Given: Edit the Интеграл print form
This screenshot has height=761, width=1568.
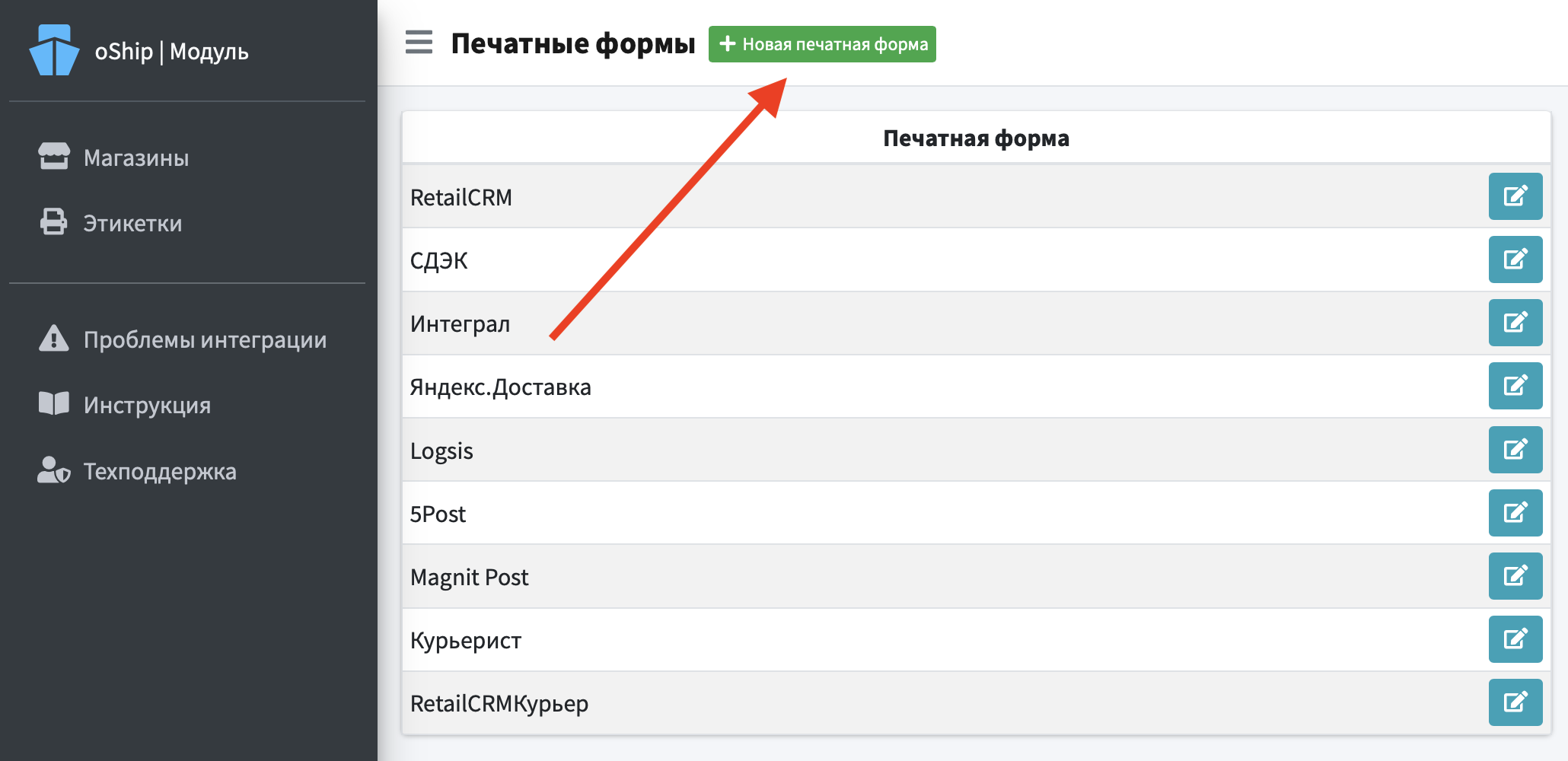Looking at the screenshot, I should pyautogui.click(x=1515, y=323).
